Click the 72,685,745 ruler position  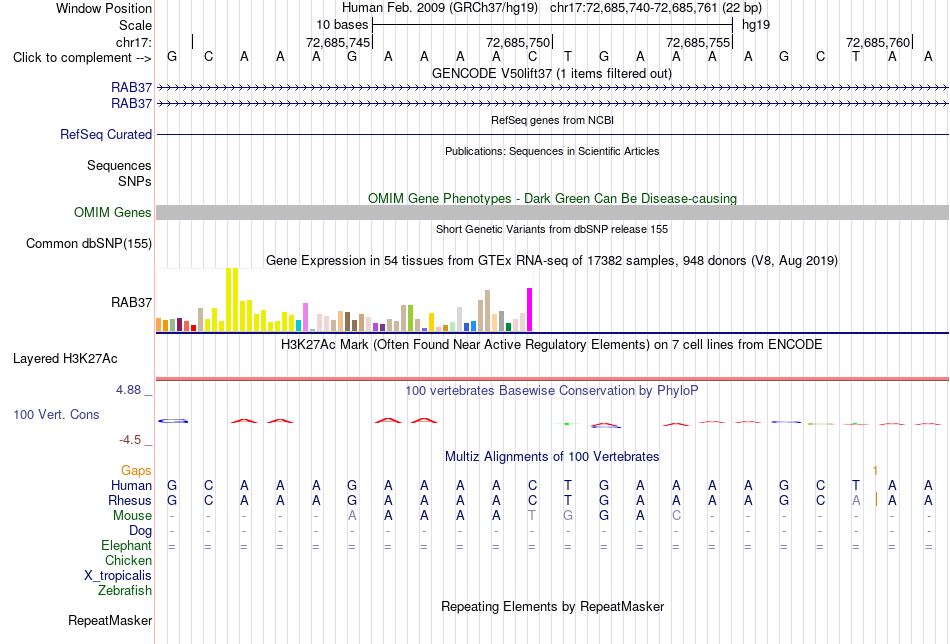[337, 42]
